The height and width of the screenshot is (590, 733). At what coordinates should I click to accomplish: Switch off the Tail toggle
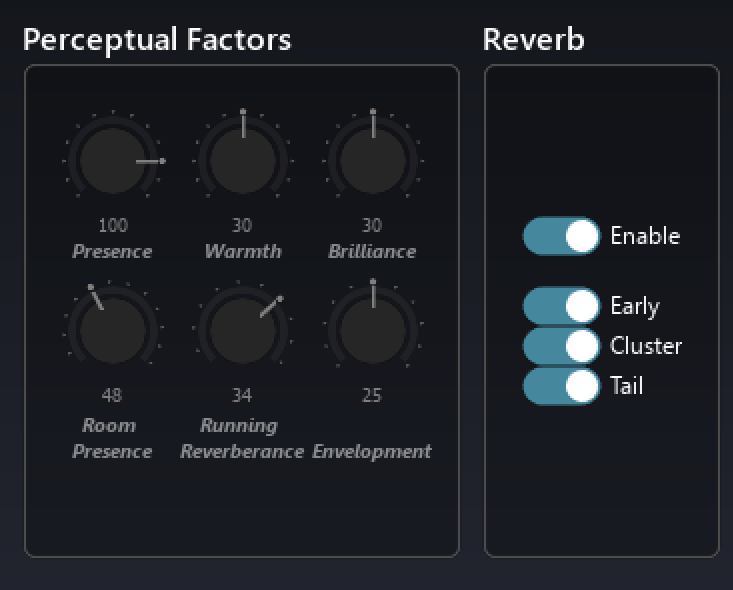coord(561,386)
